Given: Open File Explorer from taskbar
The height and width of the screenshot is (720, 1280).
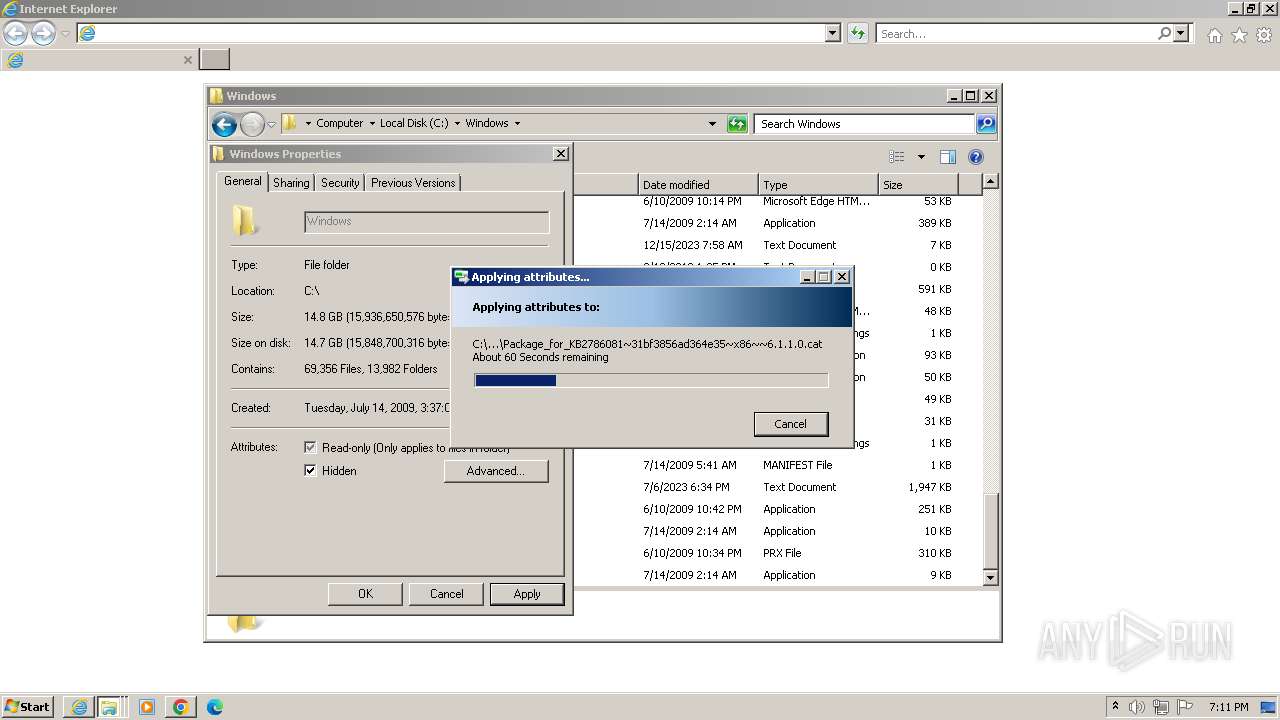Looking at the screenshot, I should (108, 707).
